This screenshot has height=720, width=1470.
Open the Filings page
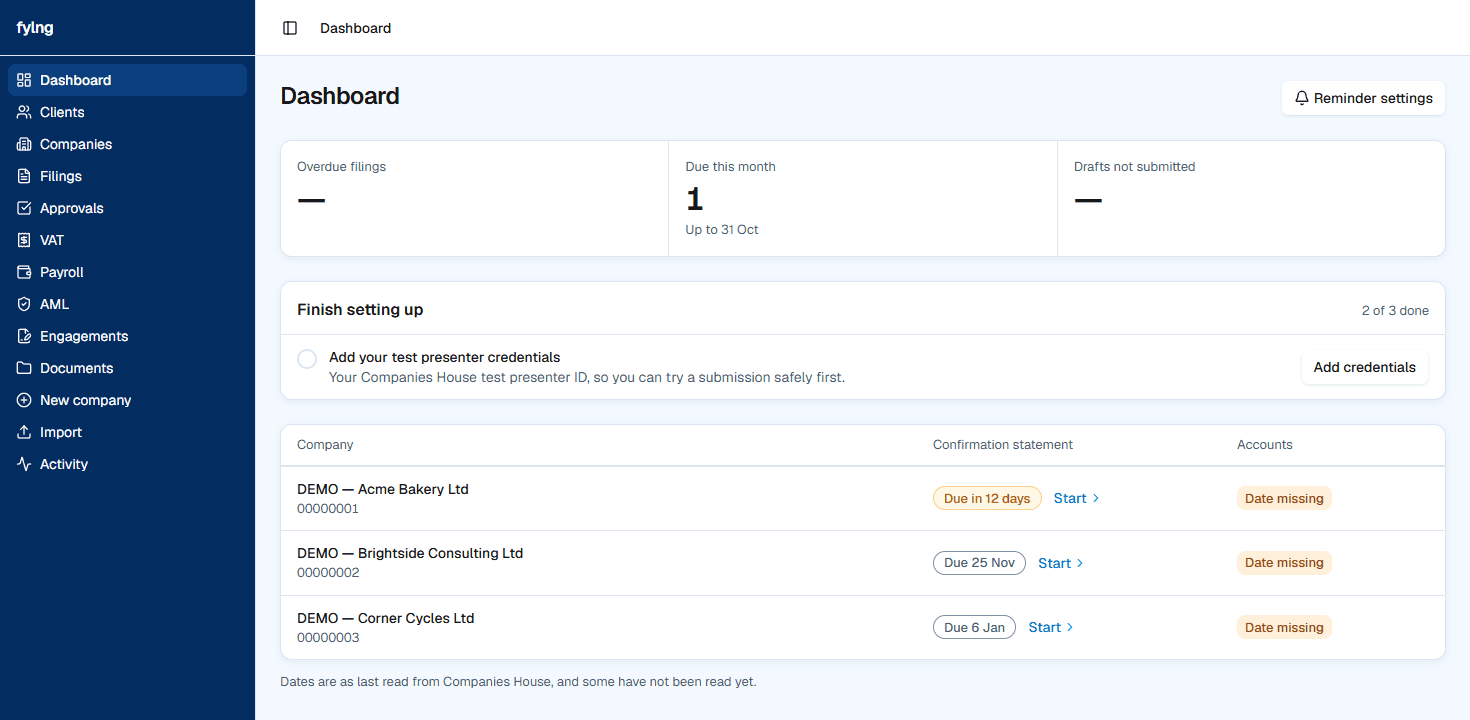tap(127, 176)
